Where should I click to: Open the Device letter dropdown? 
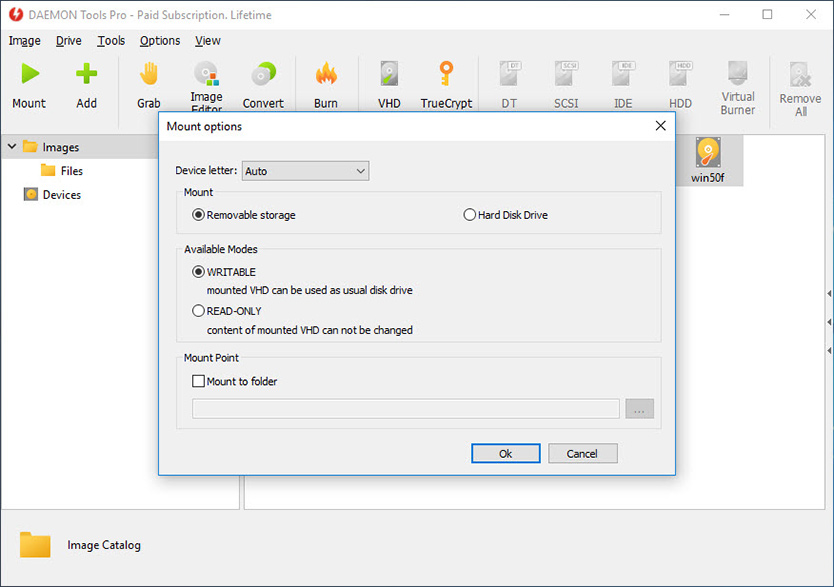click(305, 171)
